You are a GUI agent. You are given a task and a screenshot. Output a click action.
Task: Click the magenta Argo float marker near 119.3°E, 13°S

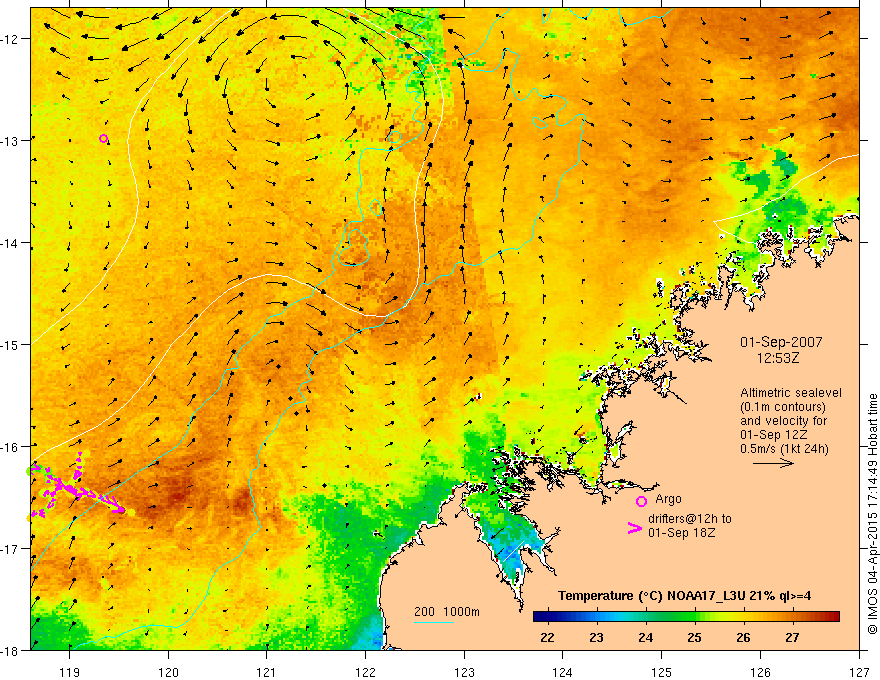point(103,139)
